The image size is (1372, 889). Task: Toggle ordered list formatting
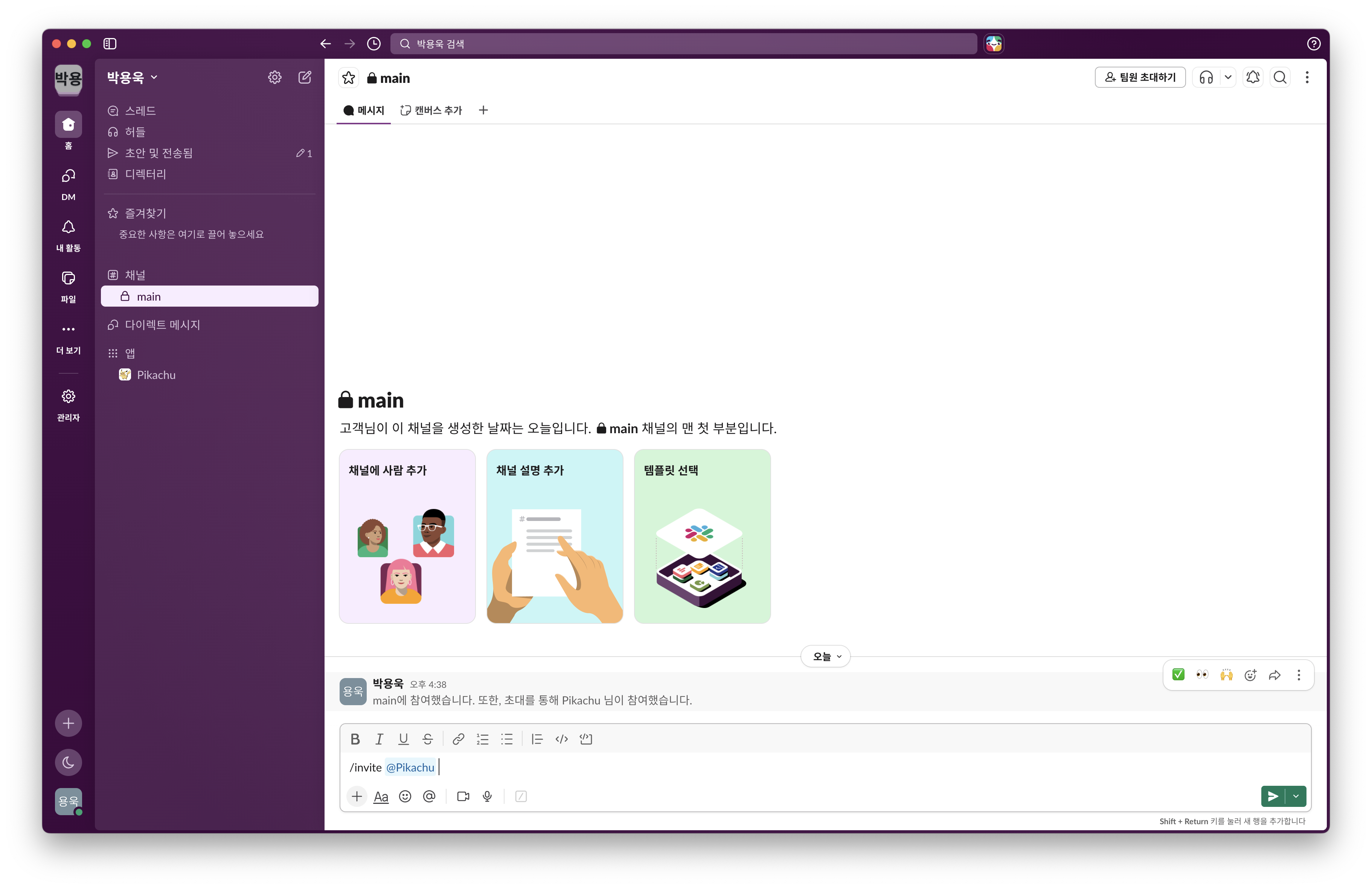tap(483, 739)
